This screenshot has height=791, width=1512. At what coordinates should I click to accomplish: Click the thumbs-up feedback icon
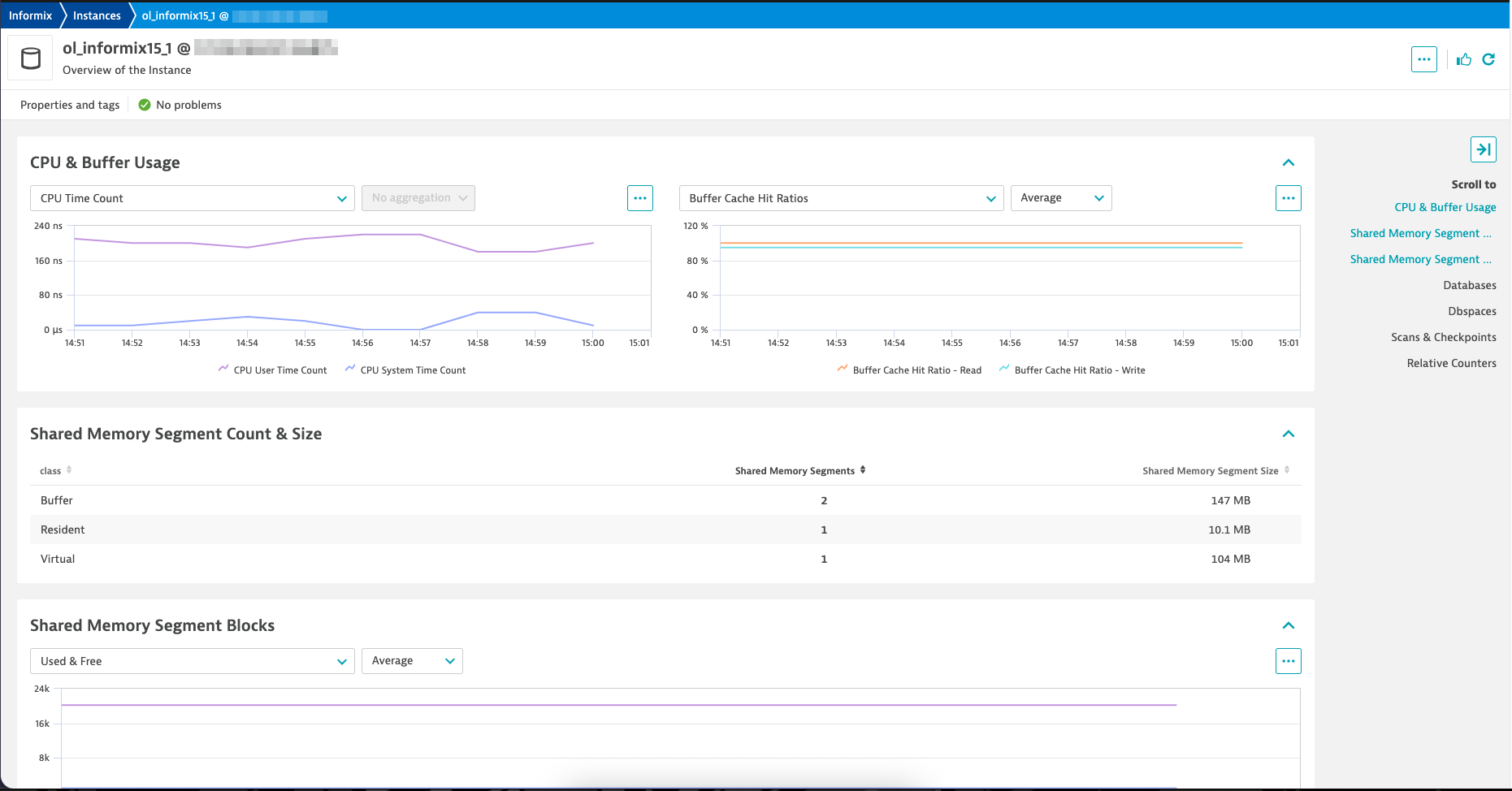tap(1464, 59)
